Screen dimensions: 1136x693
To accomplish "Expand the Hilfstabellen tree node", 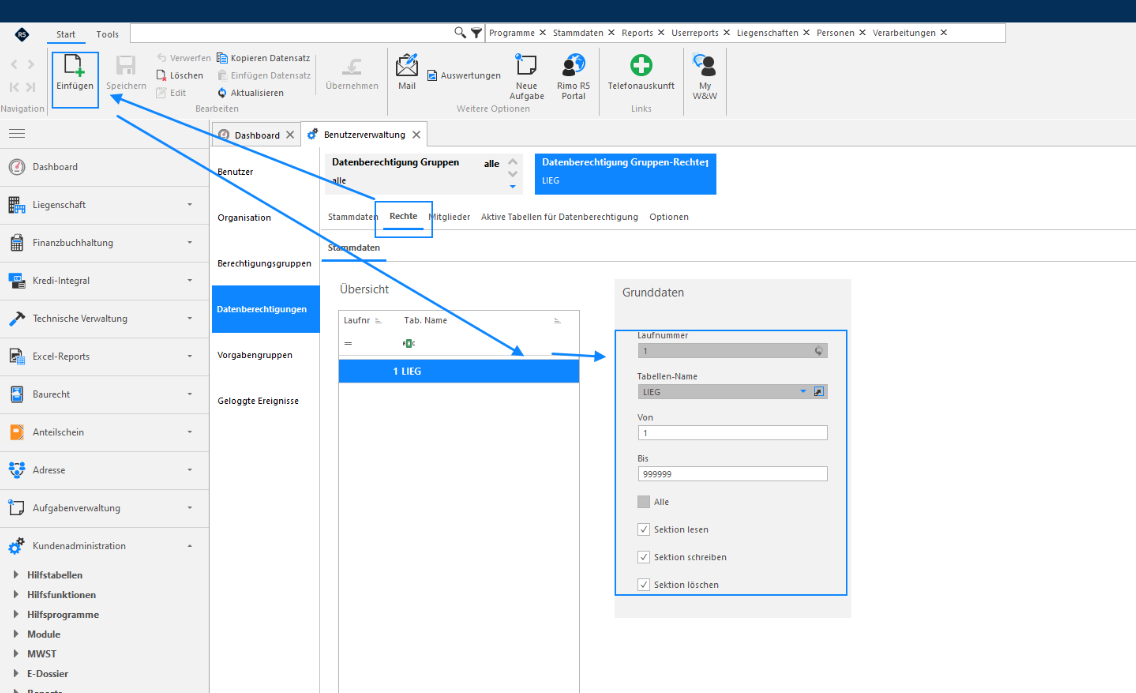I will pyautogui.click(x=16, y=574).
